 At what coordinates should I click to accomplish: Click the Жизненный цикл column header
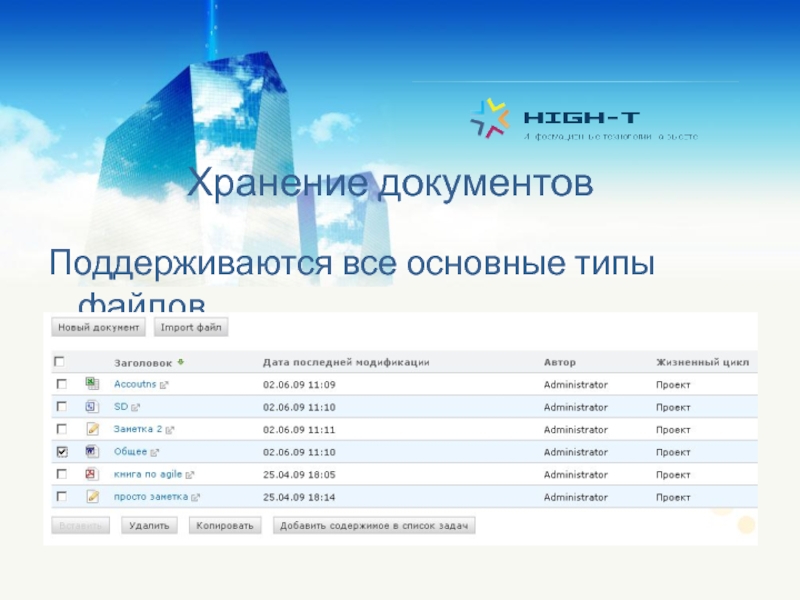click(x=703, y=362)
